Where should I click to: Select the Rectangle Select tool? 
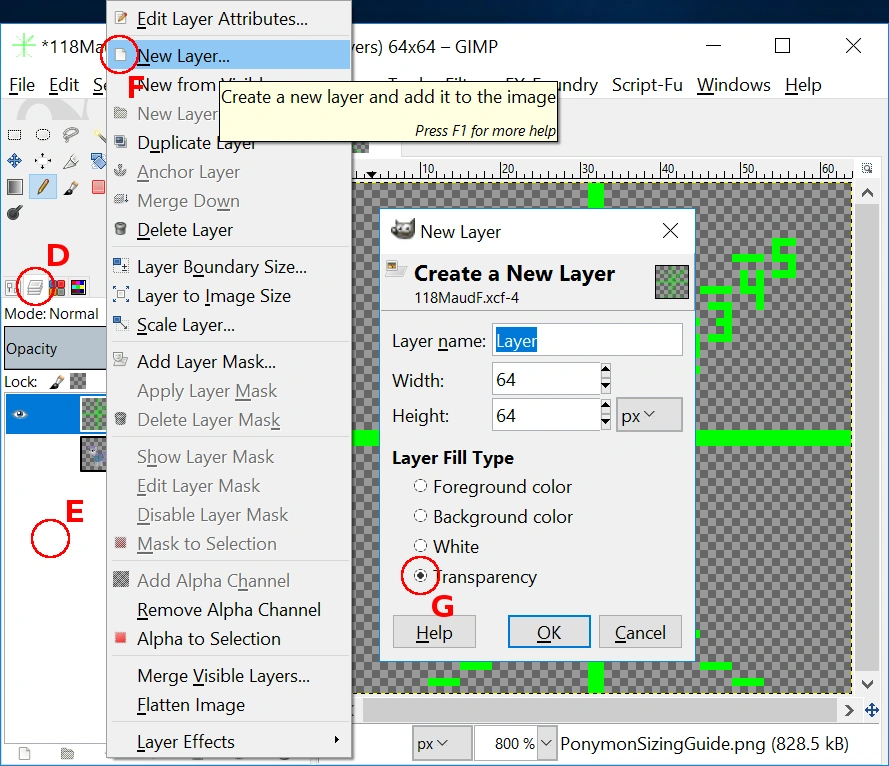pyautogui.click(x=15, y=135)
